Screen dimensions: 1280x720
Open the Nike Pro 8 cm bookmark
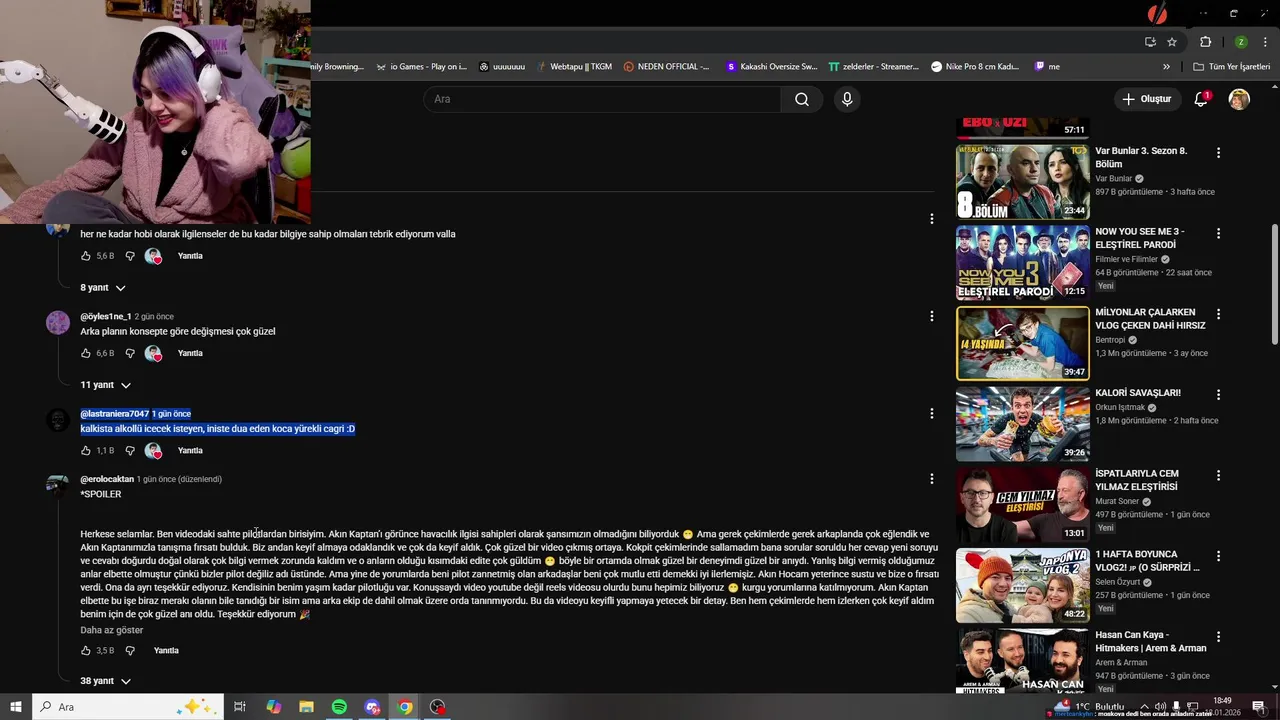click(x=975, y=67)
